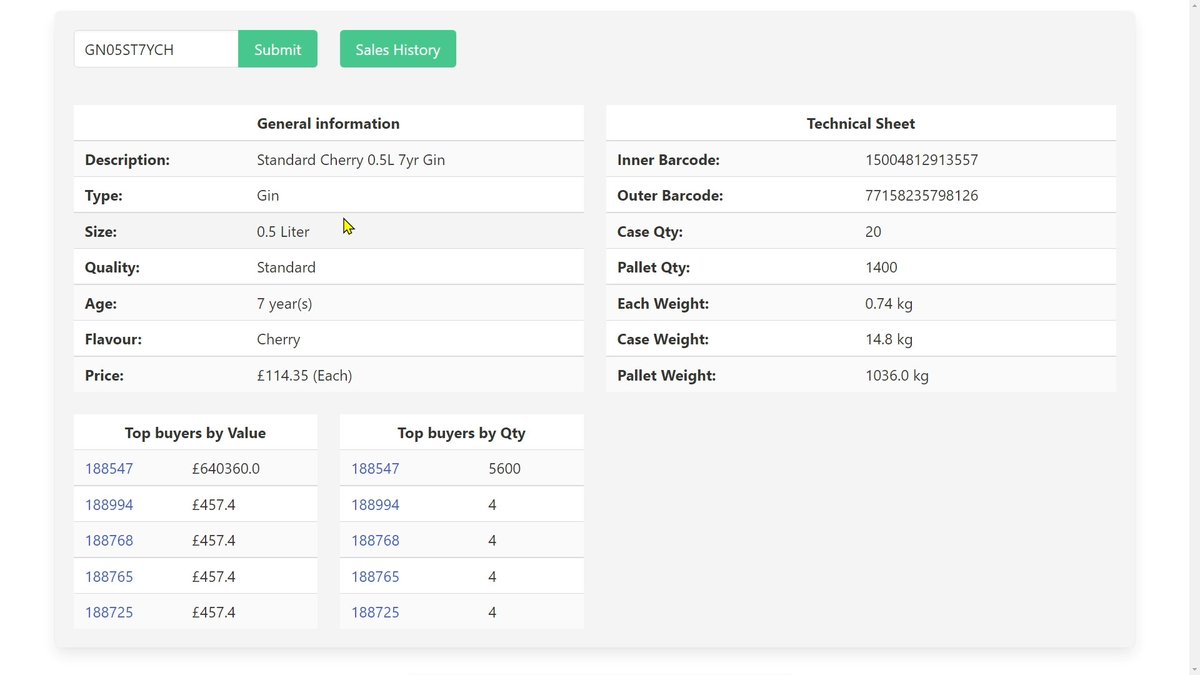Click the price value '£114.35 (Each)'
Screen dimensions: 1200x675
(x=305, y=375)
